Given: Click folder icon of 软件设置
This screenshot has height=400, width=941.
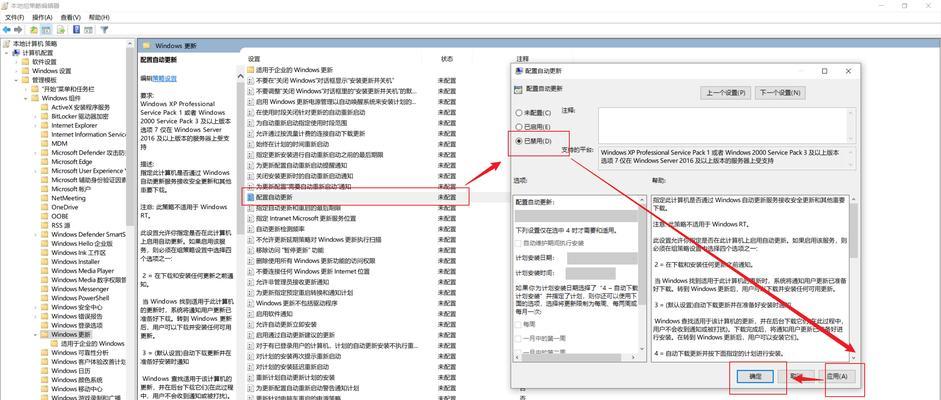Looking at the screenshot, I should point(25,62).
